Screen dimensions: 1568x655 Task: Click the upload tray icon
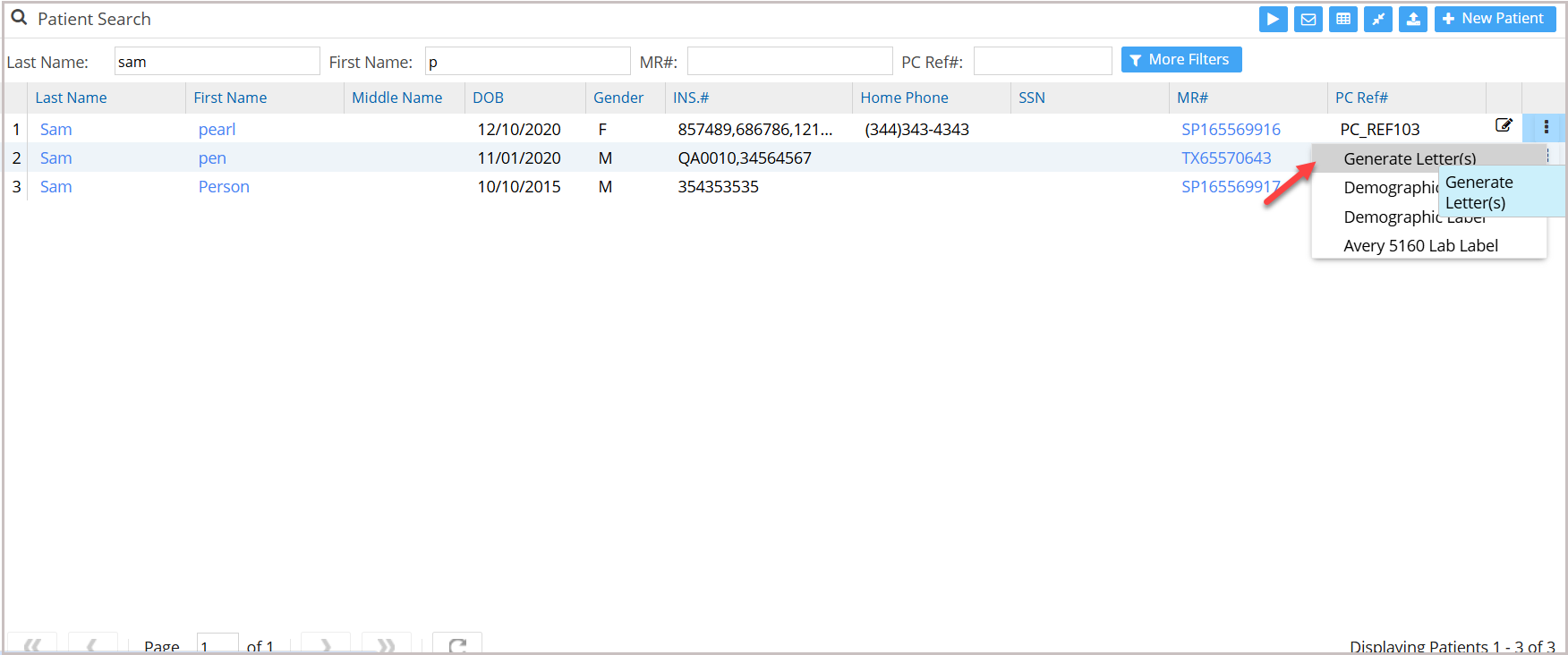pyautogui.click(x=1413, y=19)
